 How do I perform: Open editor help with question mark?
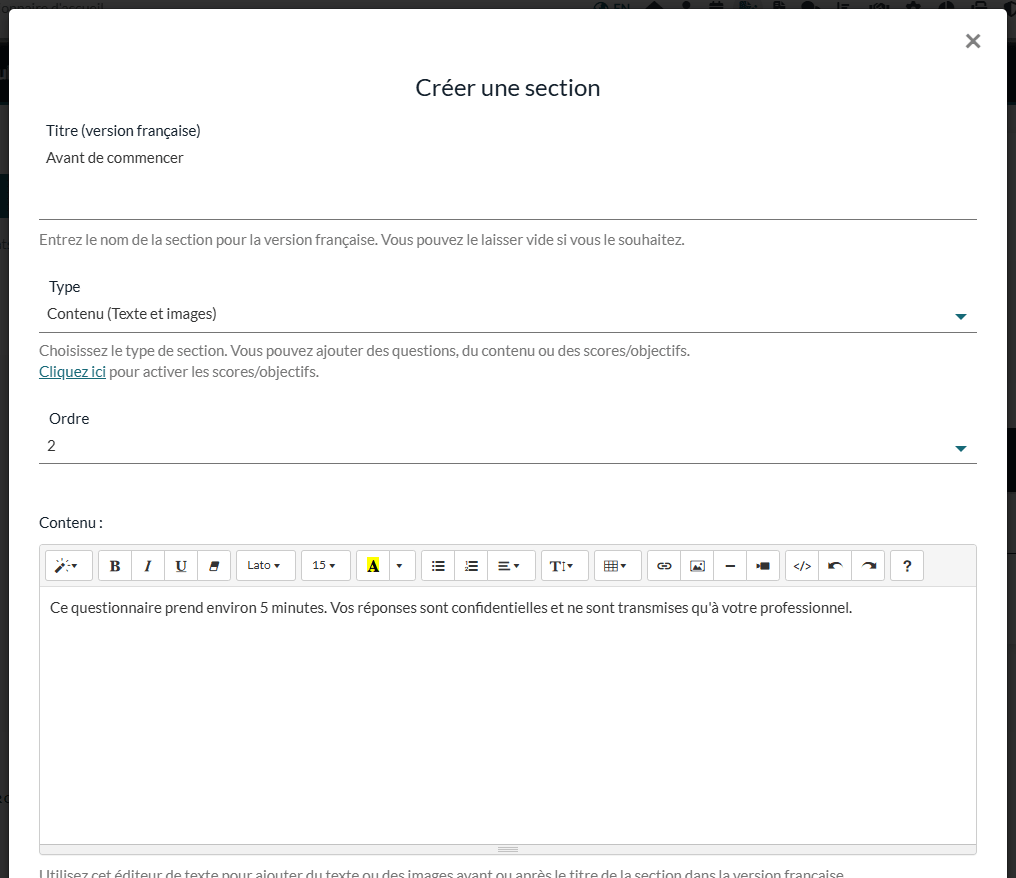906,566
